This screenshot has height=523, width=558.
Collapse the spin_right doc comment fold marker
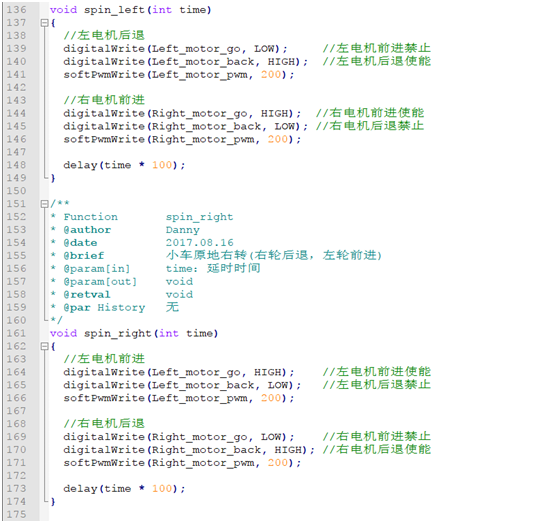coord(44,204)
